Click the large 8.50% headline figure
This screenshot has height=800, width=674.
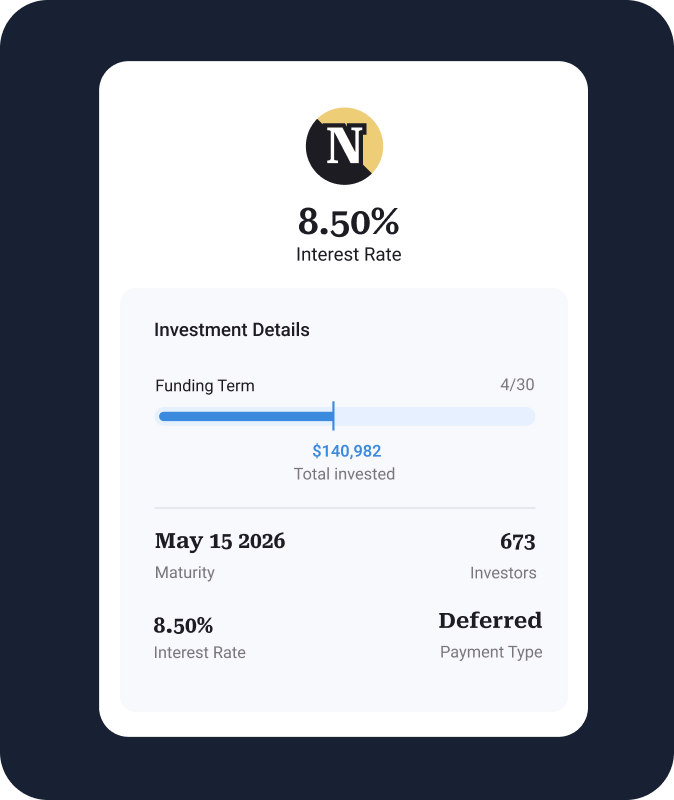point(348,222)
